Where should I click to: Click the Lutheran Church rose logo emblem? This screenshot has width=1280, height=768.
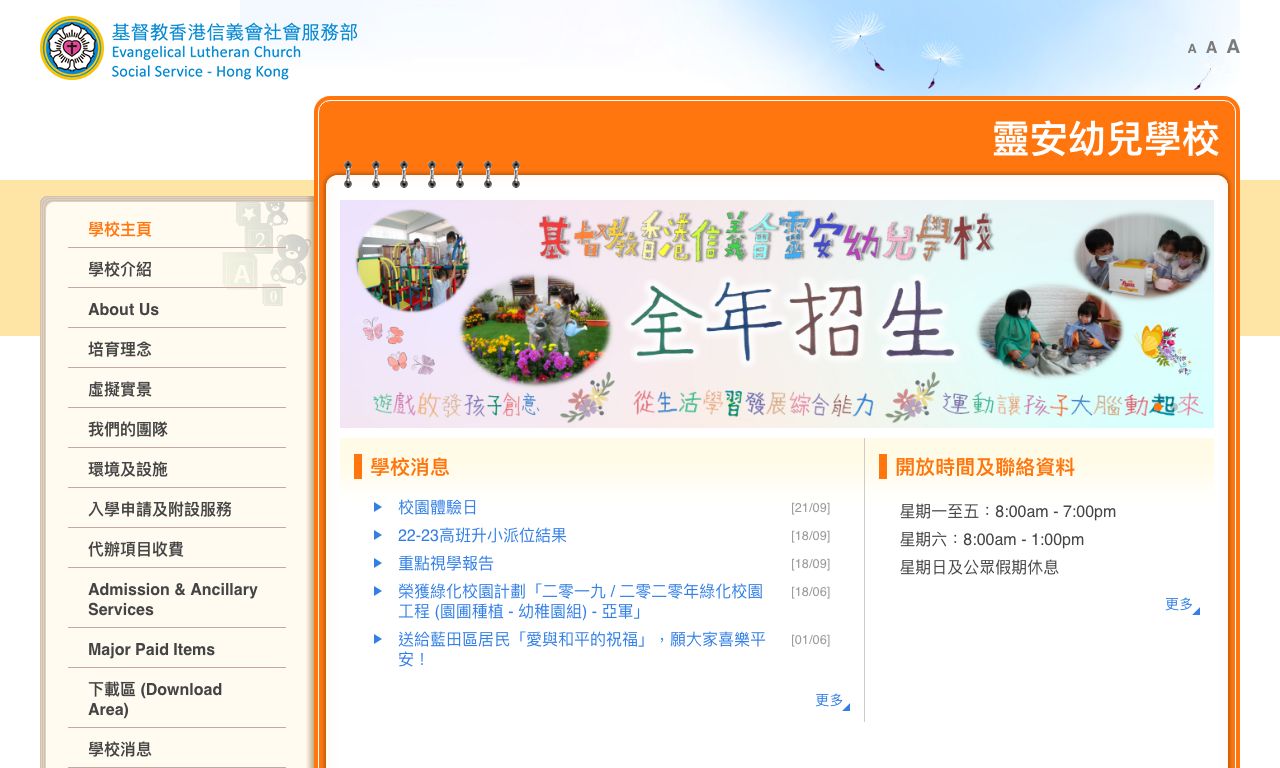pos(72,48)
